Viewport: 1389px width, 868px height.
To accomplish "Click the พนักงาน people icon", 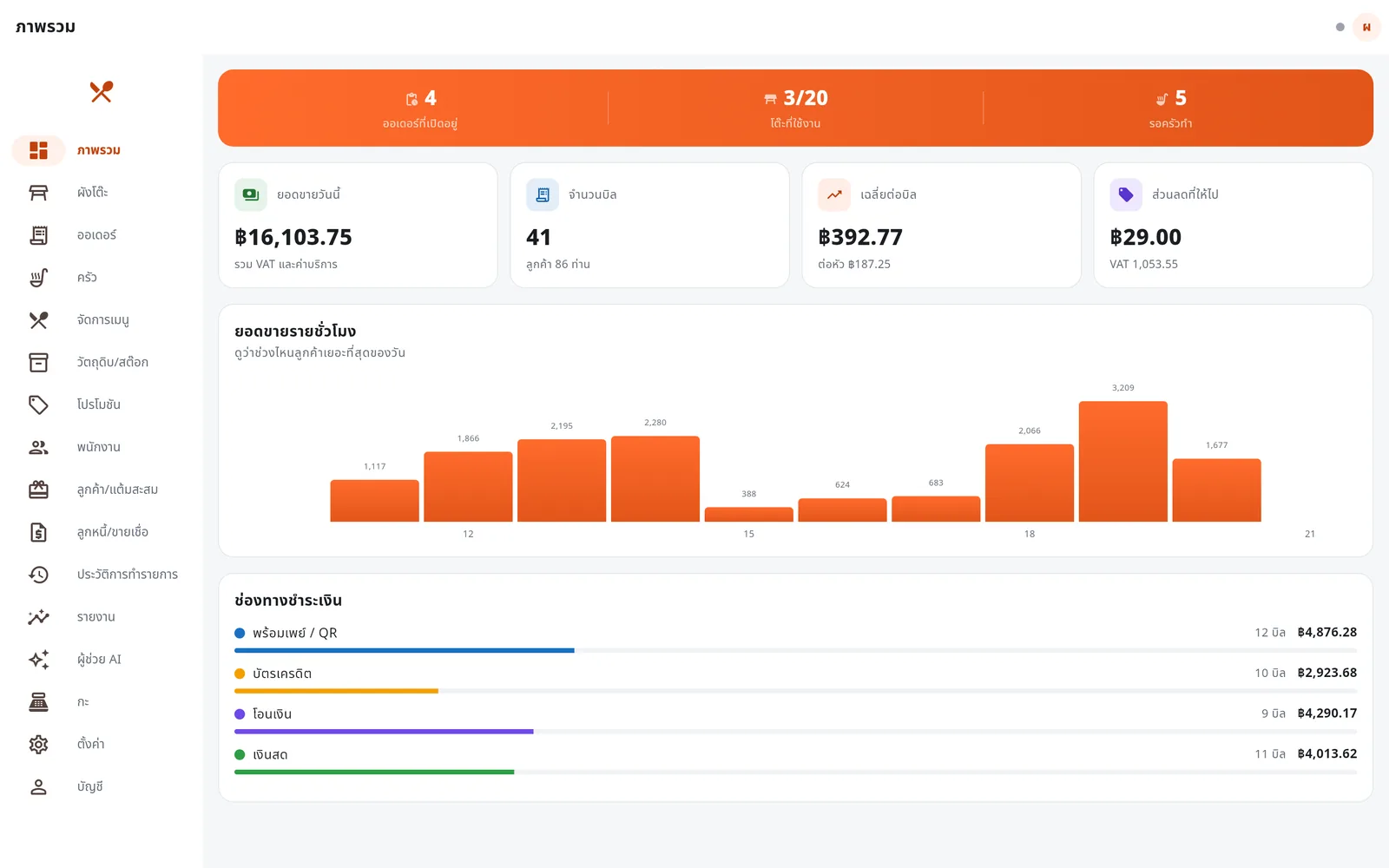I will (38, 447).
